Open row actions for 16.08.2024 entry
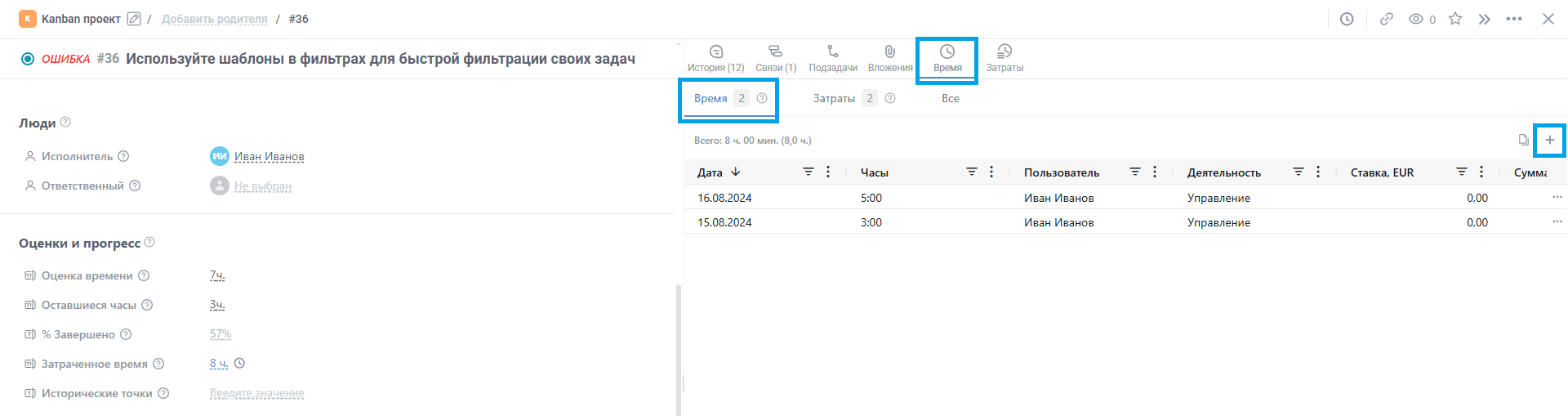The image size is (1568, 416). (x=1557, y=197)
